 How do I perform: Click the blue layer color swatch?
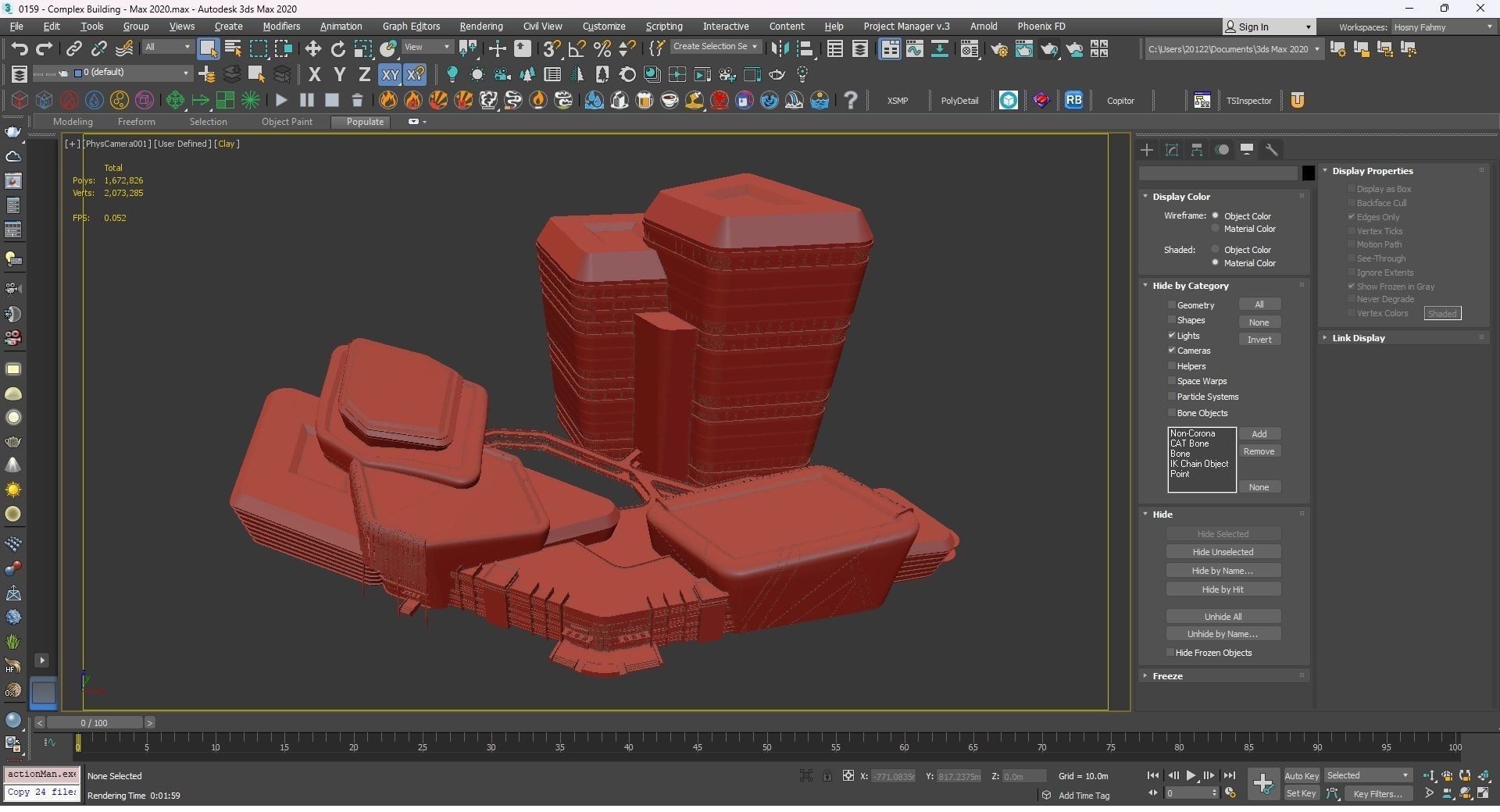coord(77,73)
